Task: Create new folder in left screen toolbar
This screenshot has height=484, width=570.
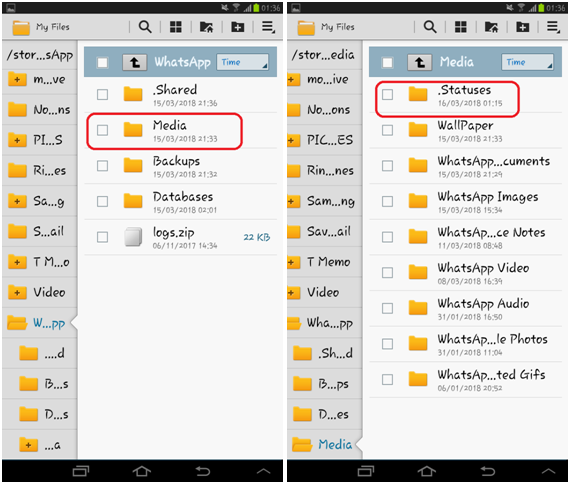Action: tap(238, 27)
